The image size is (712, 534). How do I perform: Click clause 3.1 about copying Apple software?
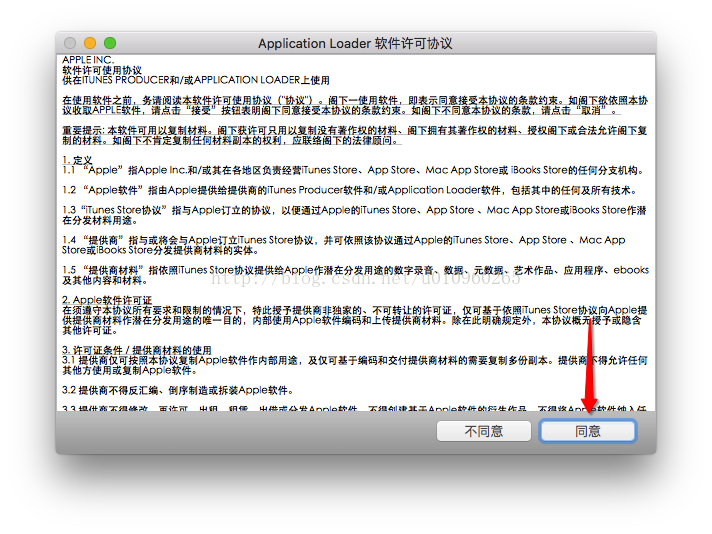point(355,365)
